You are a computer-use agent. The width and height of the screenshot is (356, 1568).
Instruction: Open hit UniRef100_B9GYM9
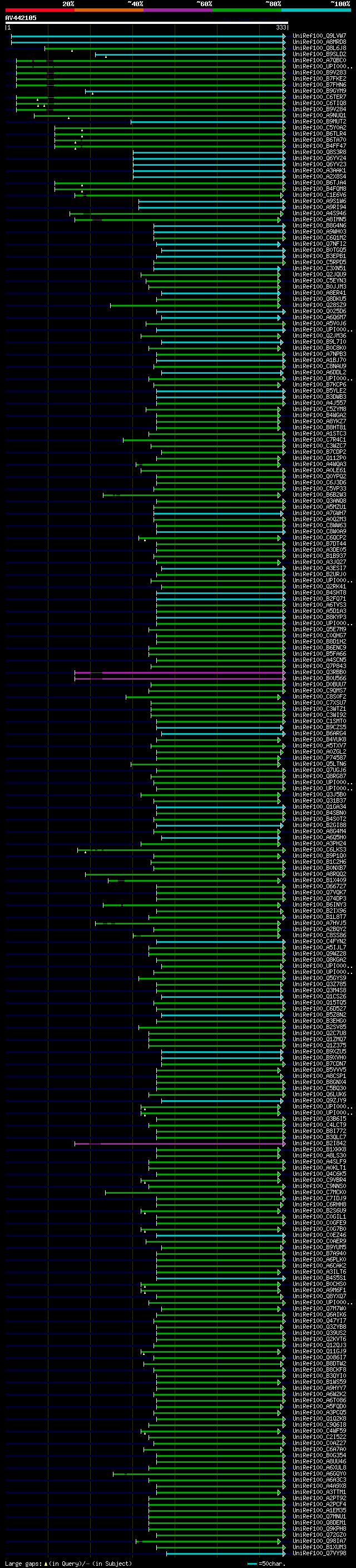pyautogui.click(x=319, y=91)
